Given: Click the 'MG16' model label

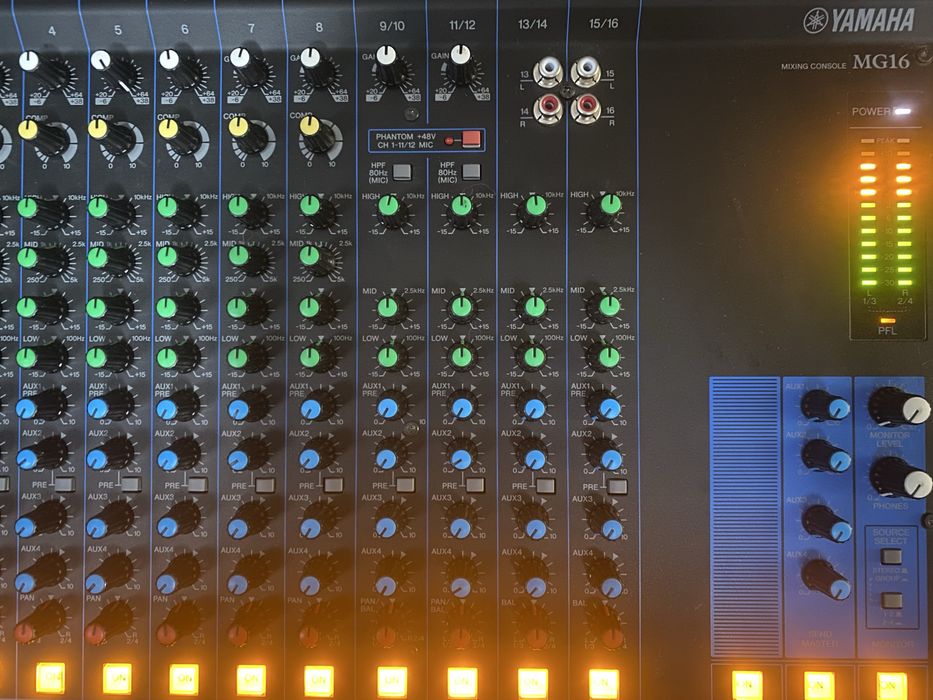Looking at the screenshot, I should tap(881, 61).
